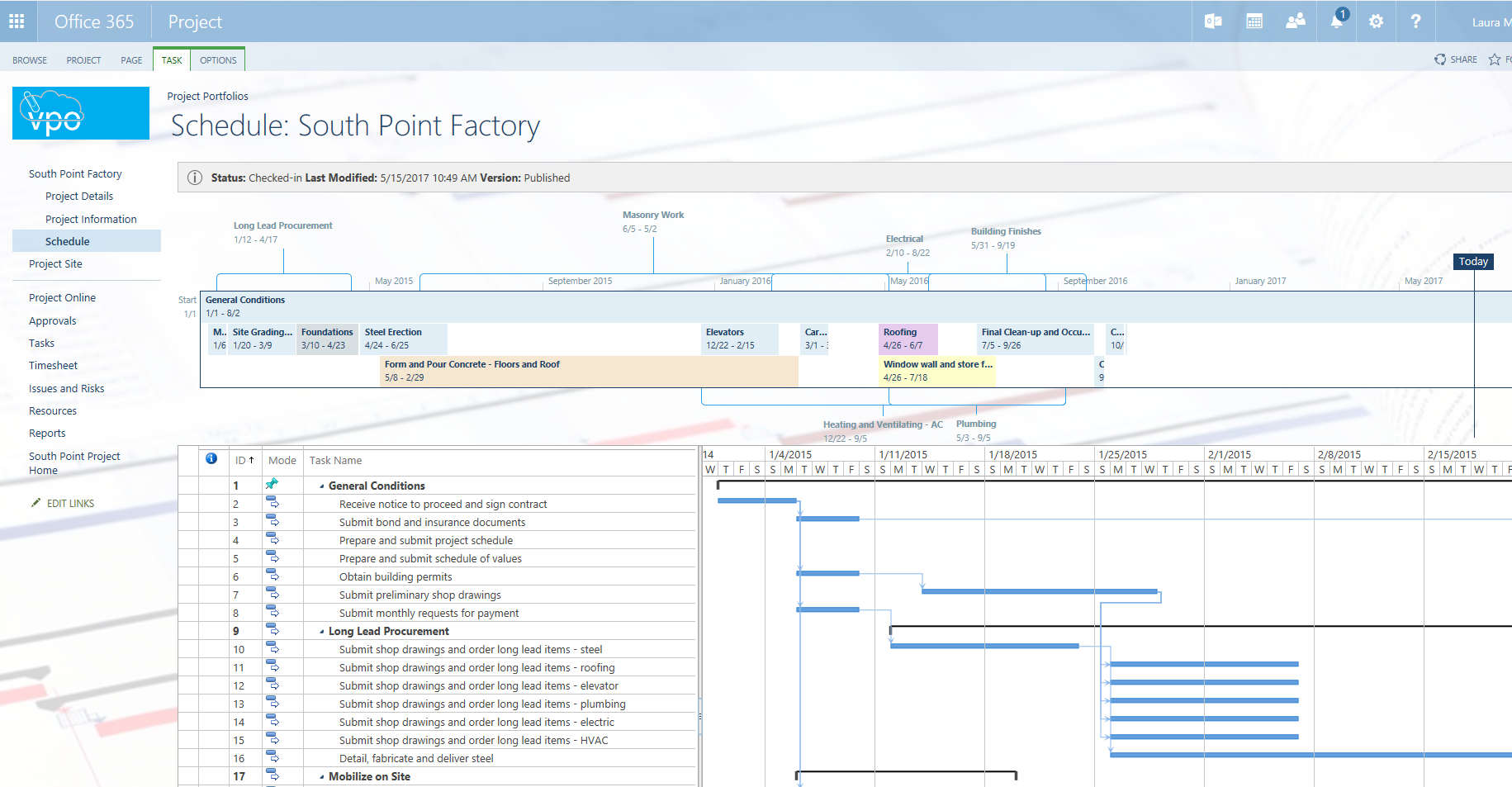Select 'Detail, fabricate and deliver steel' task
The image size is (1512, 787).
coord(416,759)
